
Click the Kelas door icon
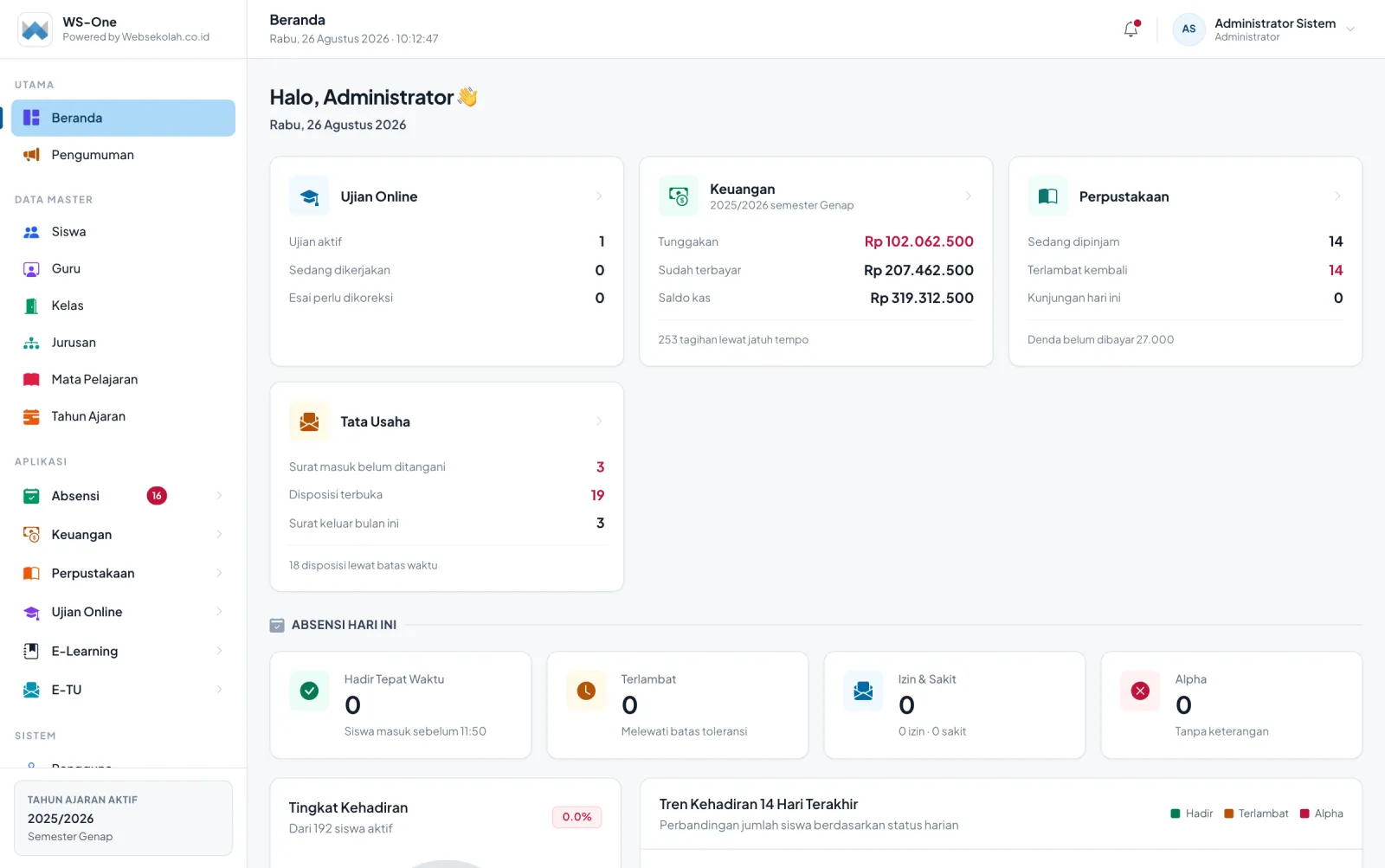31,305
